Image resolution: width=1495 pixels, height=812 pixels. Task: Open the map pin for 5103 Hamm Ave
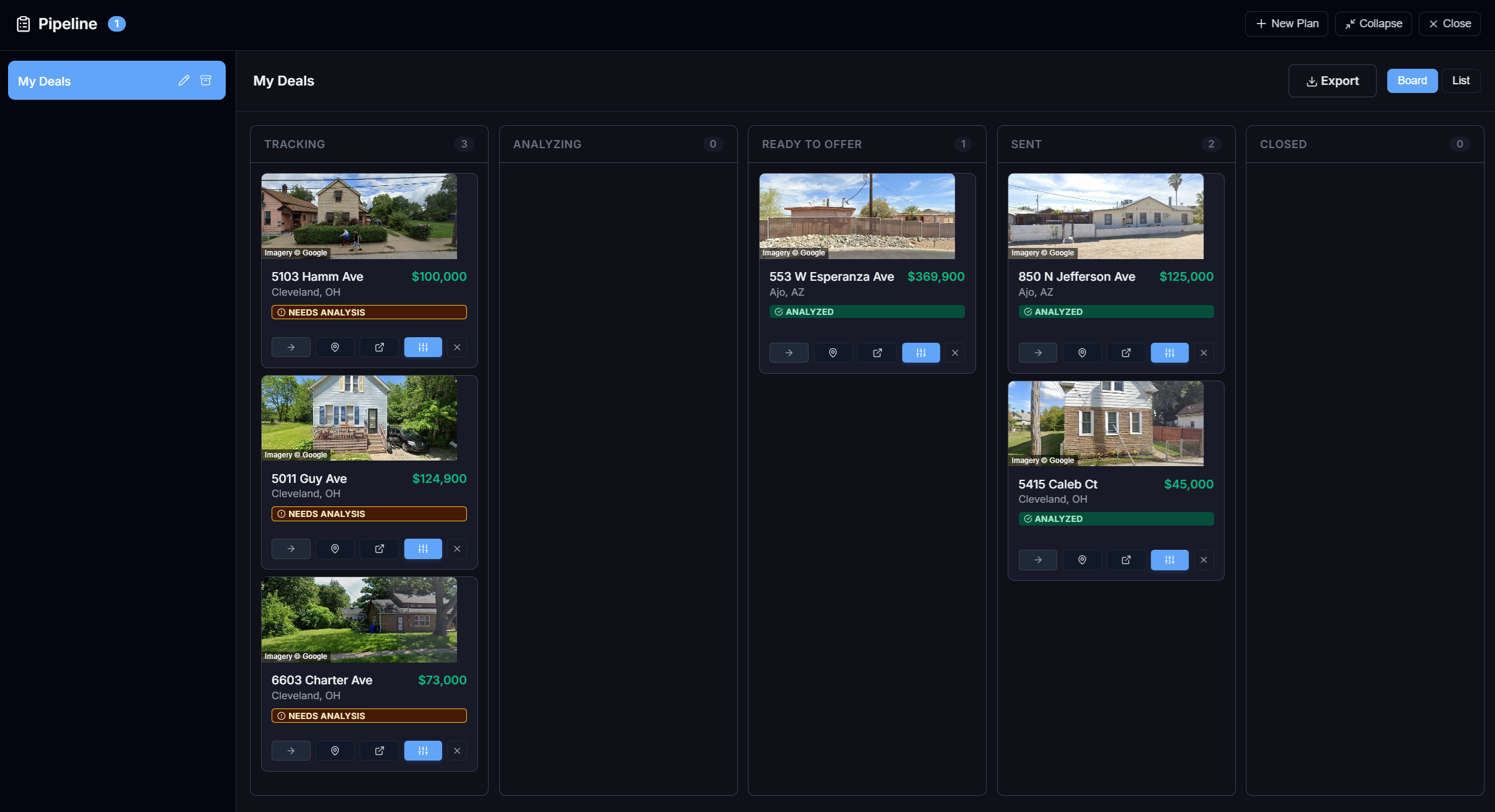pos(335,347)
